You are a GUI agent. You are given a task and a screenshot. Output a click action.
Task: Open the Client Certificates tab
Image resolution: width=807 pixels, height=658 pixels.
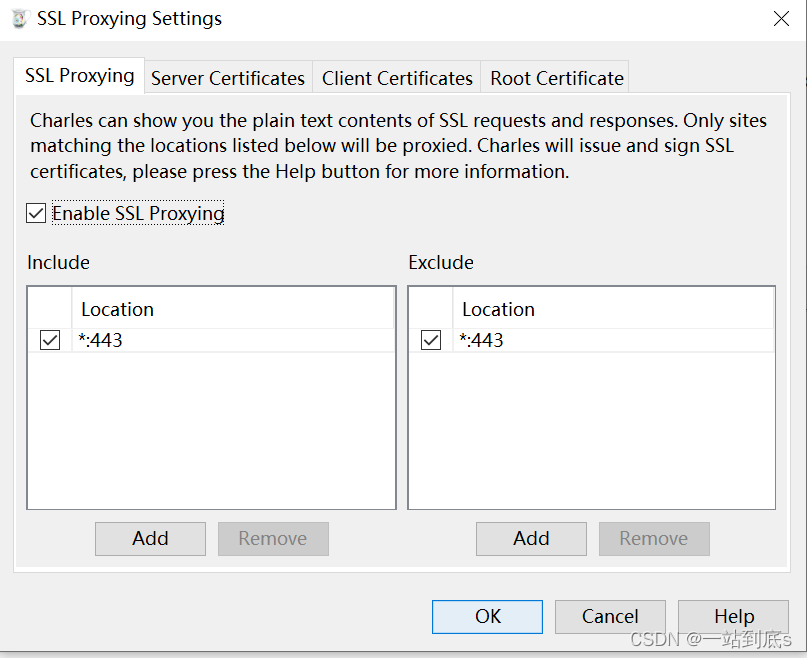point(397,78)
